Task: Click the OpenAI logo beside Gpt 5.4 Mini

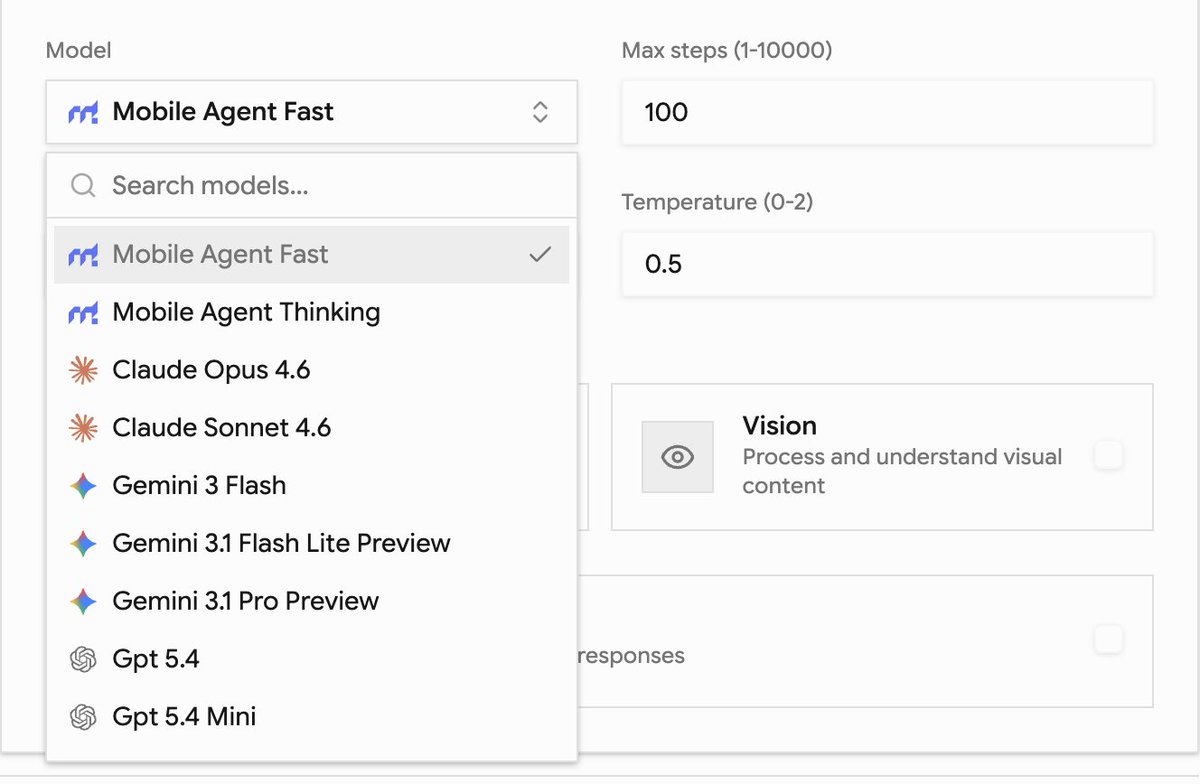Action: point(83,717)
